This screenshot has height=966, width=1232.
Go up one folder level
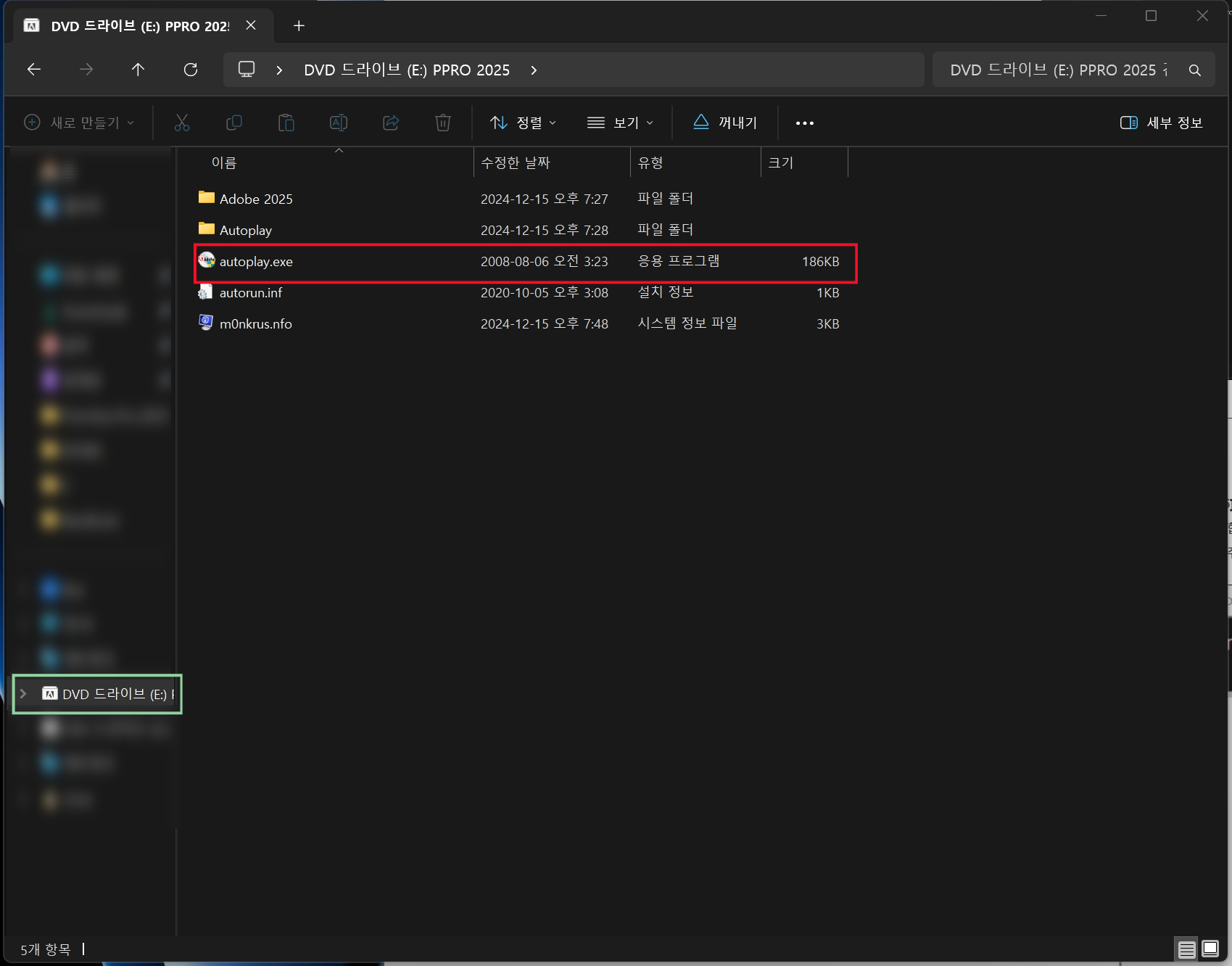tap(138, 70)
